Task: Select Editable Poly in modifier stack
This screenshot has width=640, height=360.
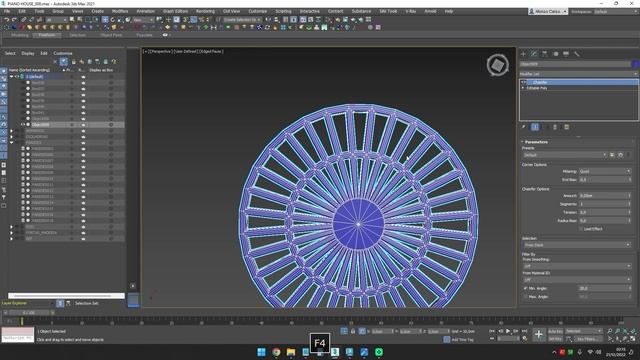Action: coord(537,88)
